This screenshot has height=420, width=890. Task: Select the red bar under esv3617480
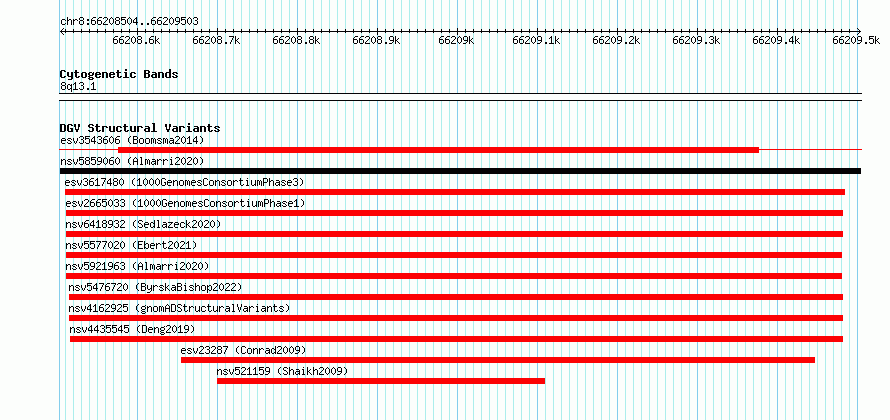click(x=455, y=192)
